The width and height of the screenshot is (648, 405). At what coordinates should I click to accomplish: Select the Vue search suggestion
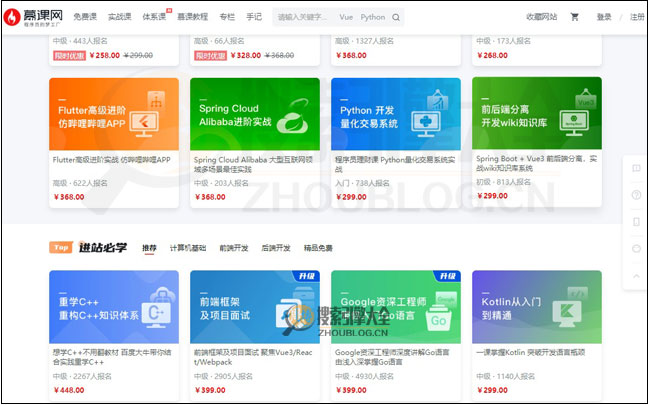pos(346,17)
